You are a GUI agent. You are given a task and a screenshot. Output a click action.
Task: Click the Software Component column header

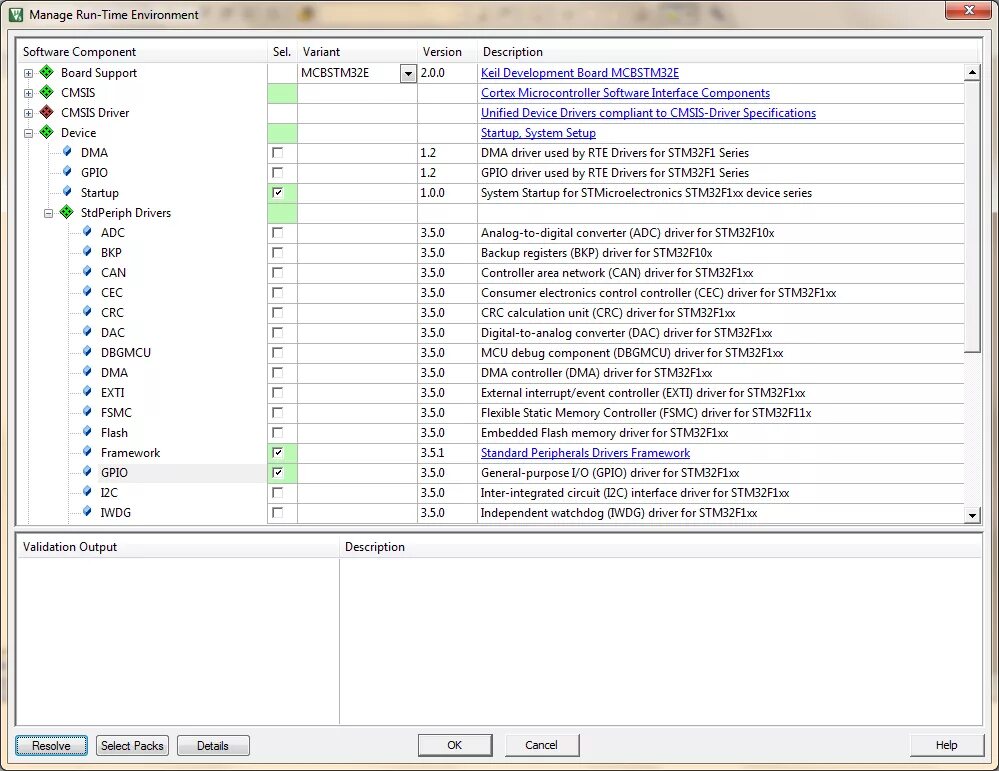[x=141, y=52]
